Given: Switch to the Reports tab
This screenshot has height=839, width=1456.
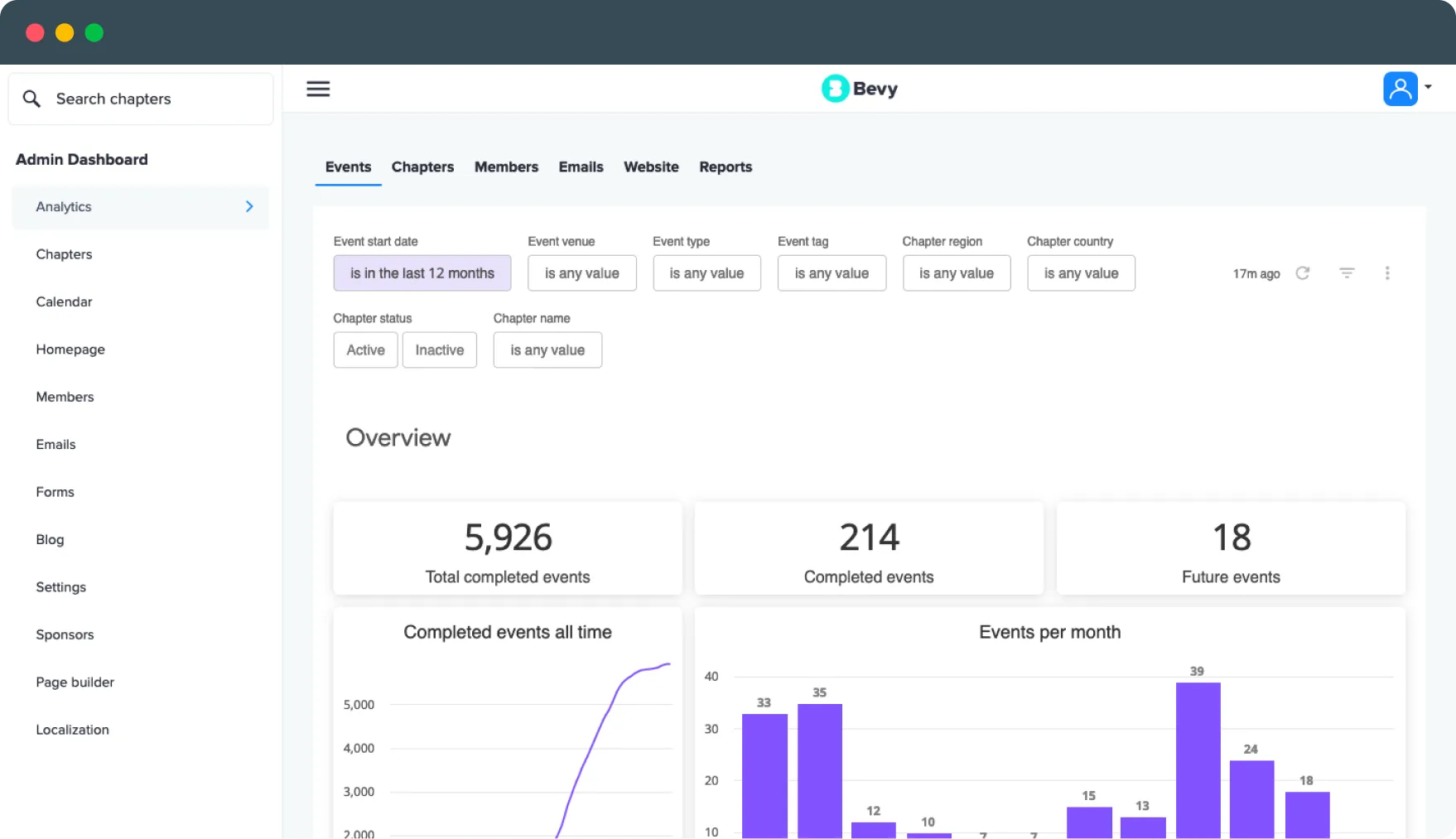Looking at the screenshot, I should 725,167.
